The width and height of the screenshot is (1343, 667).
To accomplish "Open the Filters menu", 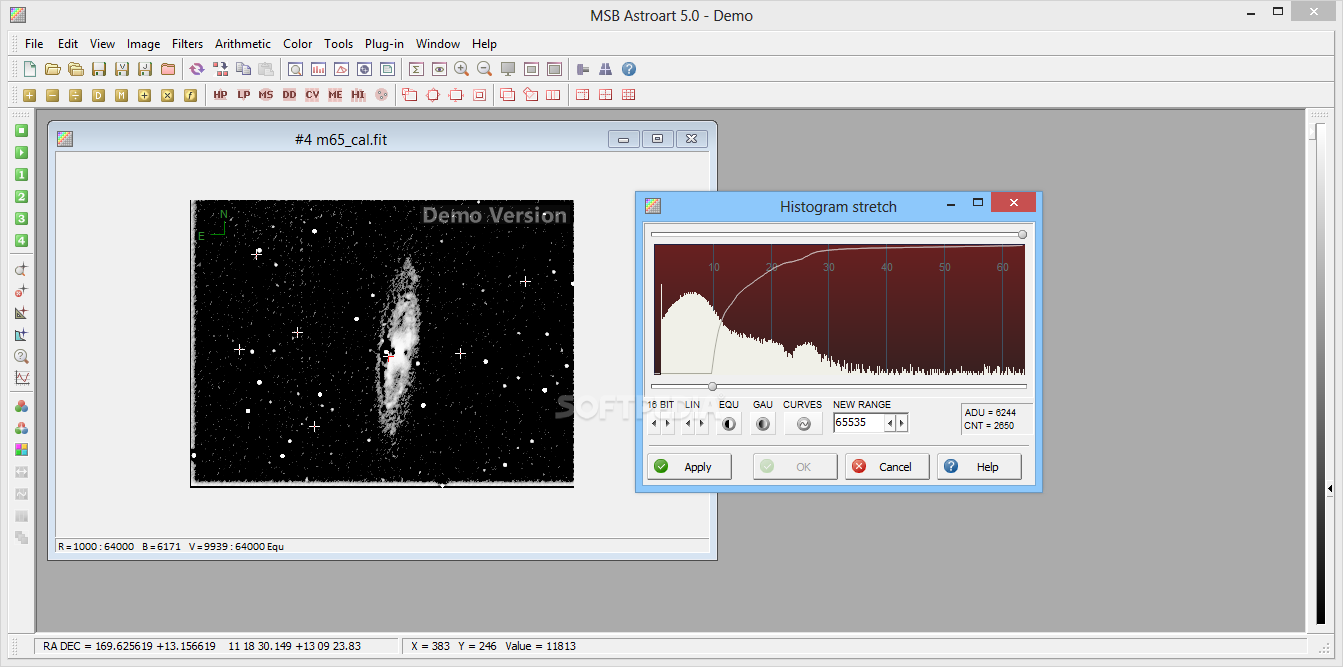I will coord(187,44).
